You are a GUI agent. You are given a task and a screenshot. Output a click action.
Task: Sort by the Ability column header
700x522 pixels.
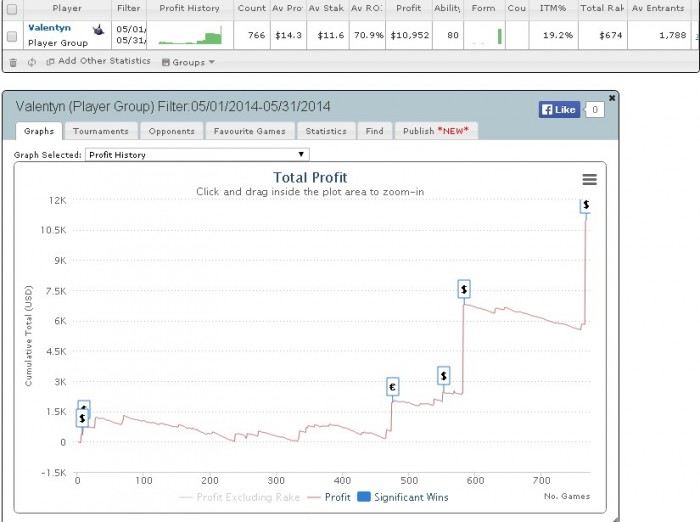[x=447, y=8]
